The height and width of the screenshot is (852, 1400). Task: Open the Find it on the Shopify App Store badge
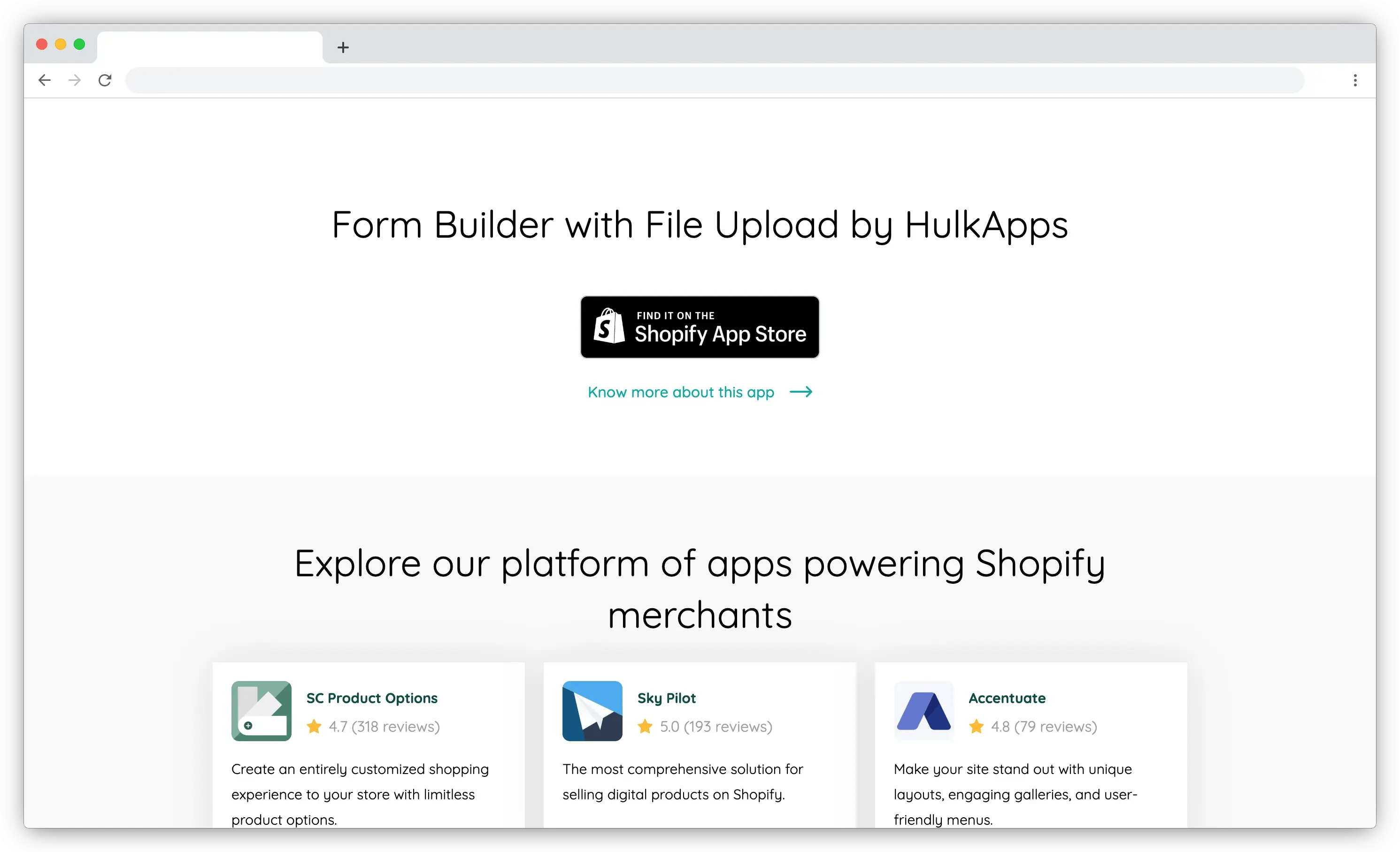point(700,327)
